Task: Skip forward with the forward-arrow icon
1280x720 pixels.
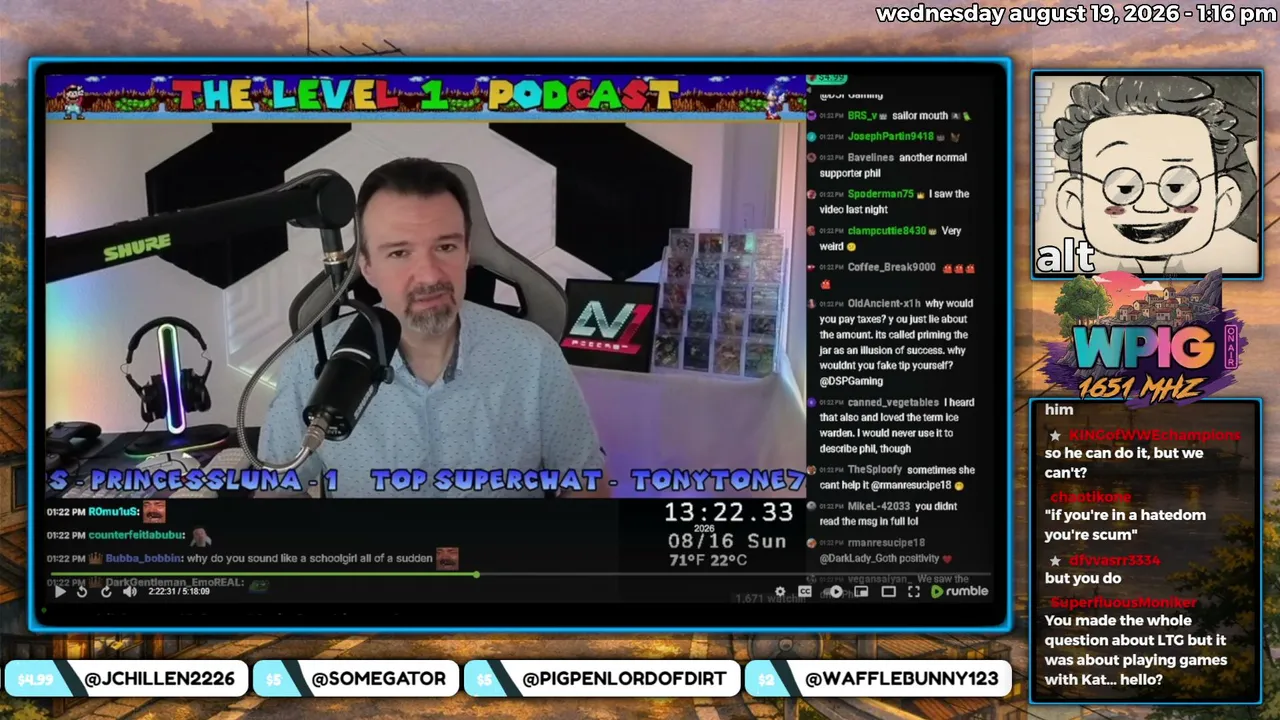Action: pyautogui.click(x=106, y=591)
